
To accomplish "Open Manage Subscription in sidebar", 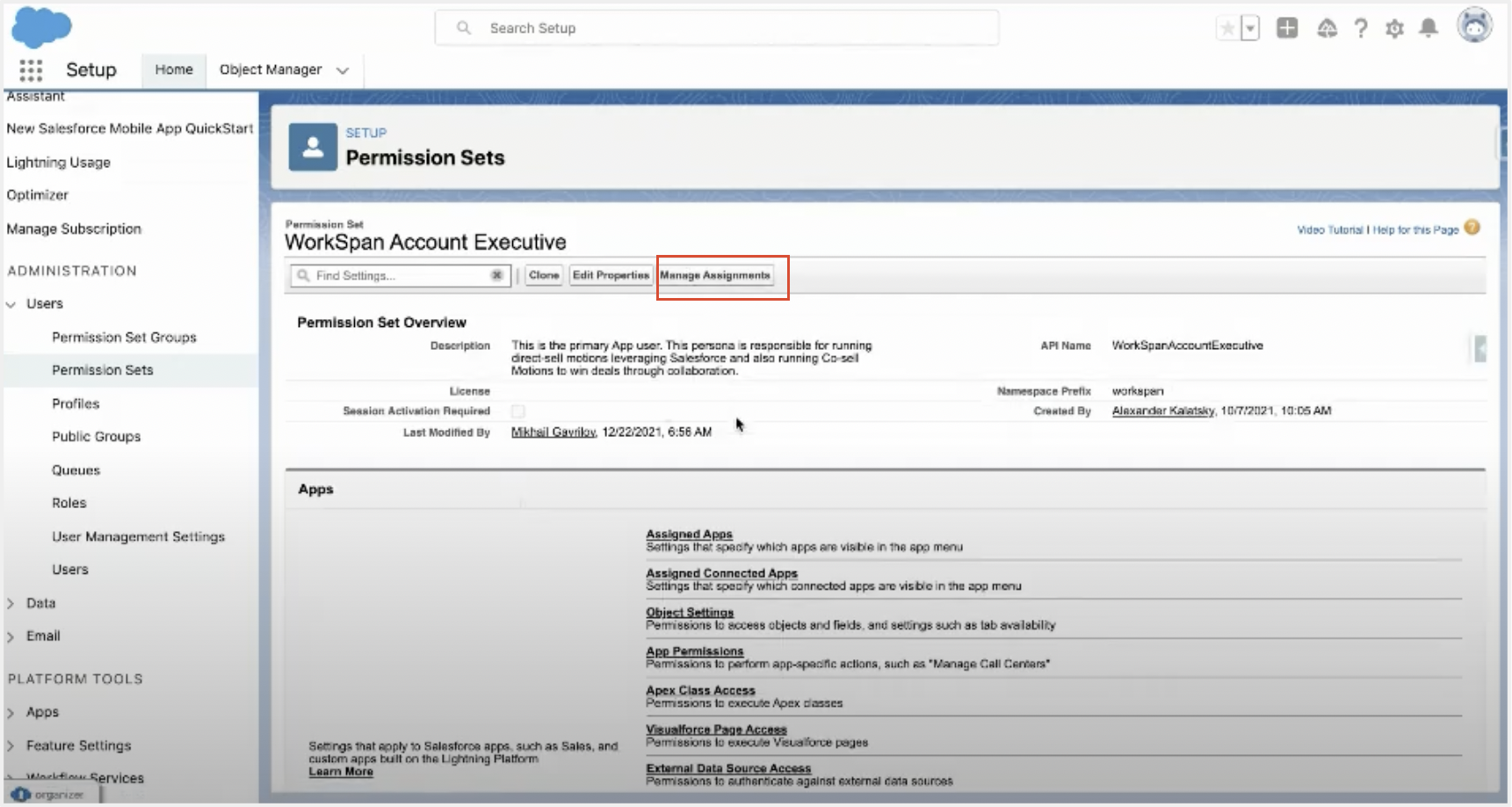I will 74,229.
